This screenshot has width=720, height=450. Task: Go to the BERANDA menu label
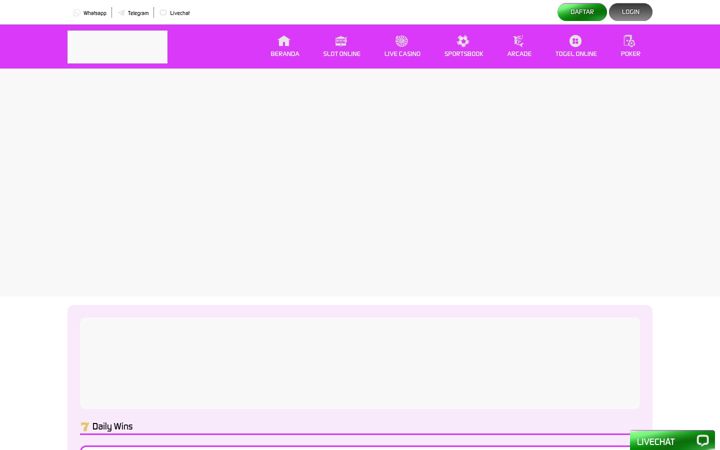click(x=285, y=54)
